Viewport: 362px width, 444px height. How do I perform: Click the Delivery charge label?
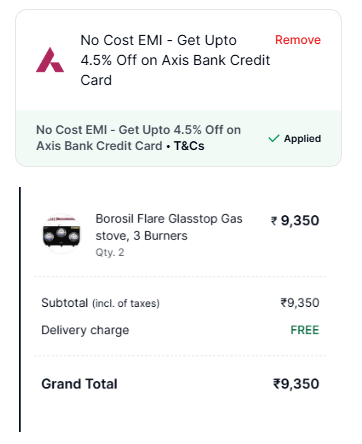point(85,330)
